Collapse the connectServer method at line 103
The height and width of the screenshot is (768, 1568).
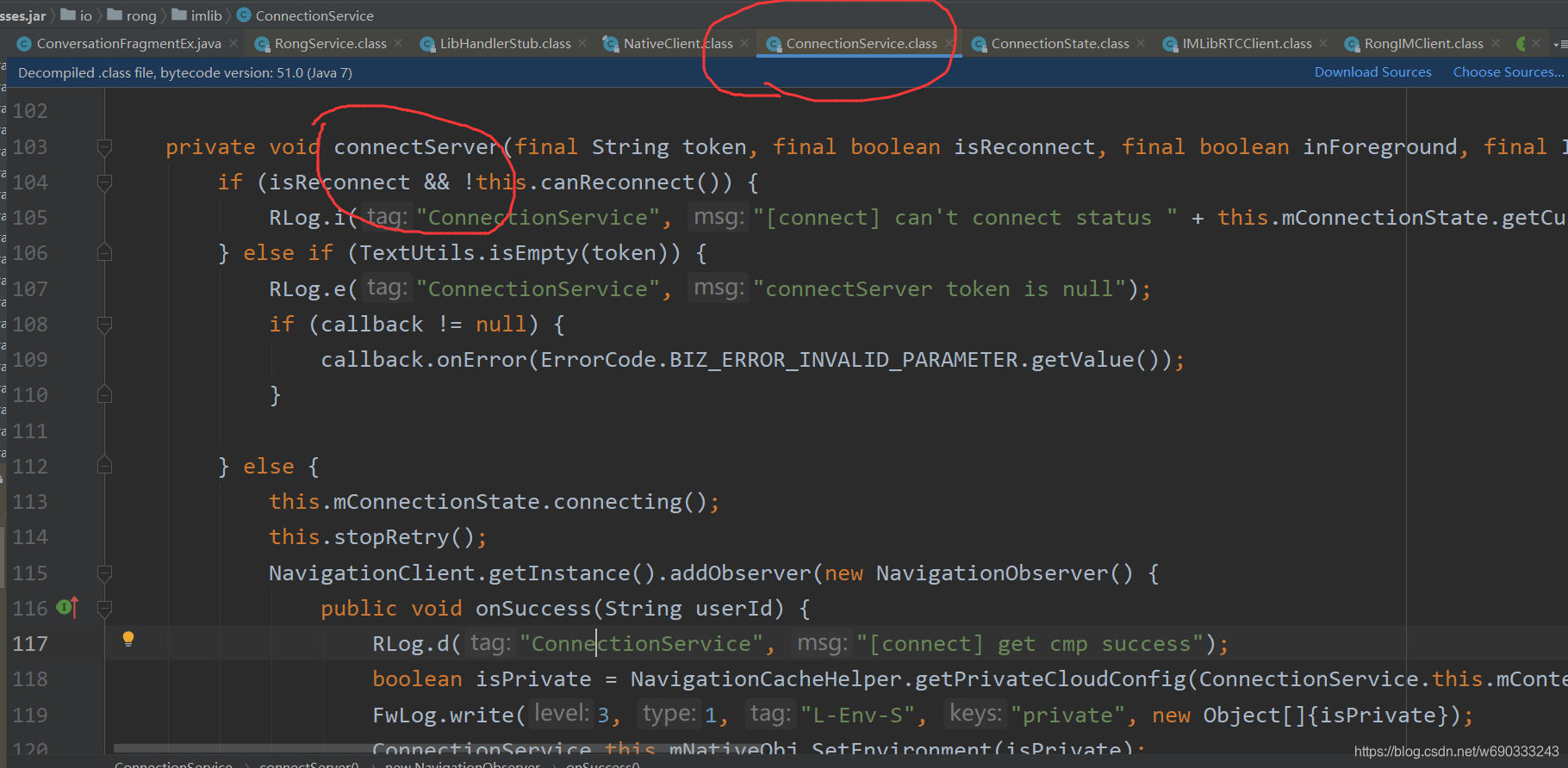click(x=104, y=147)
